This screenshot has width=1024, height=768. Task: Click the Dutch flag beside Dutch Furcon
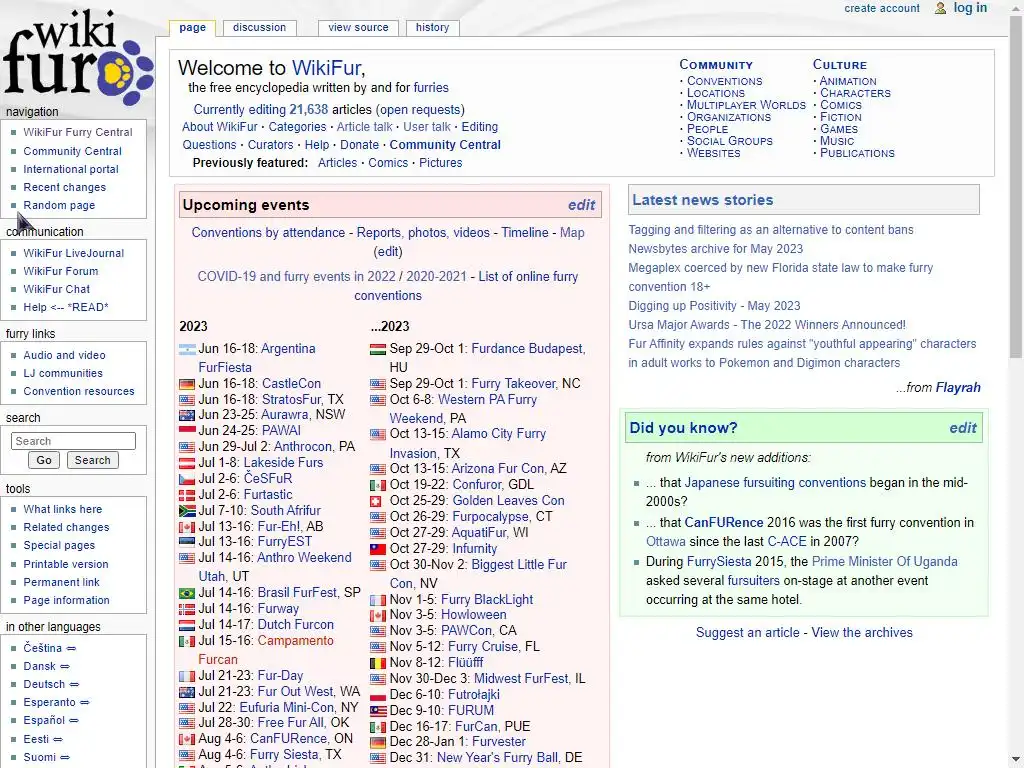187,626
